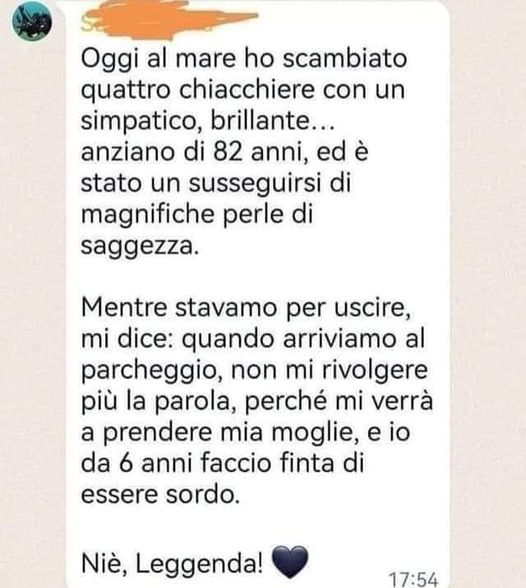526x588 pixels.
Task: Click the dark heart emoji
Action: [289, 561]
